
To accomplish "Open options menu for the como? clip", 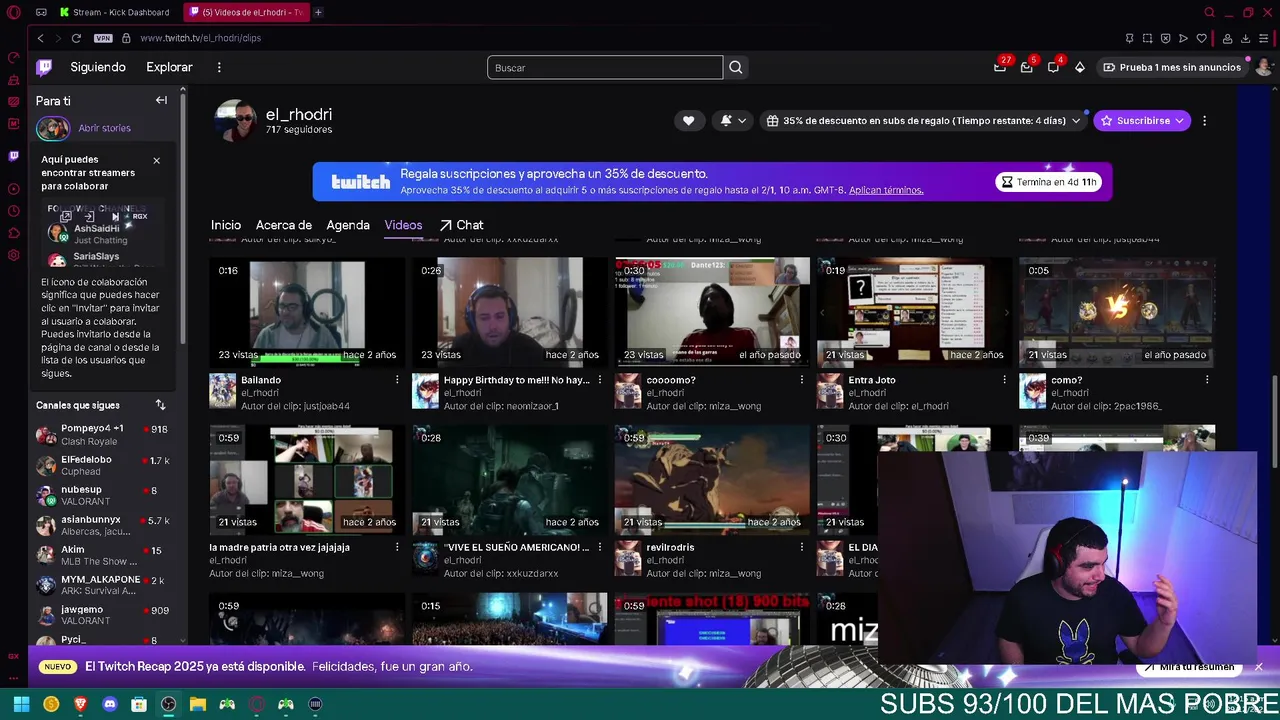I will point(1207,380).
